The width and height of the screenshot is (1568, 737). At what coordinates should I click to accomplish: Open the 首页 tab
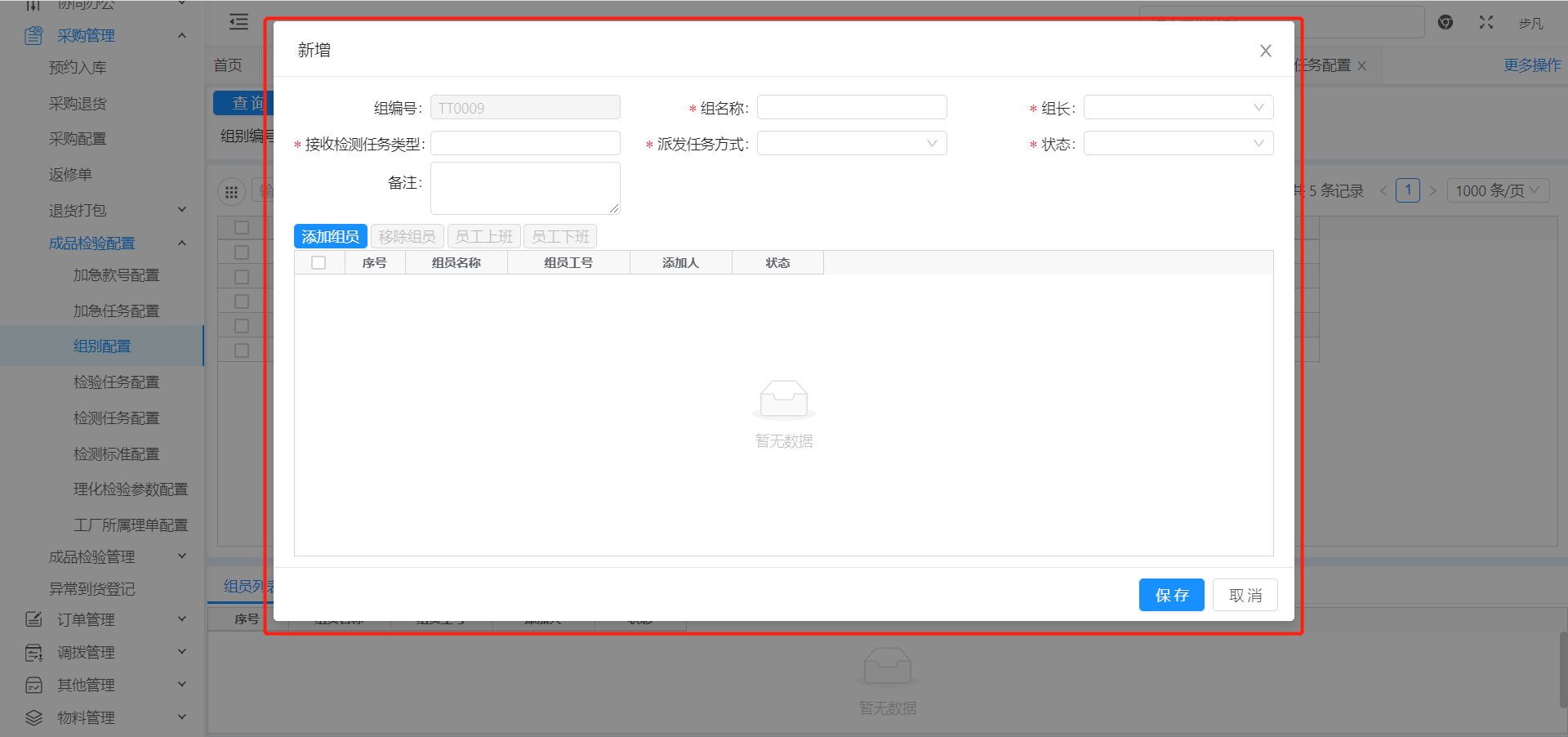(x=228, y=65)
